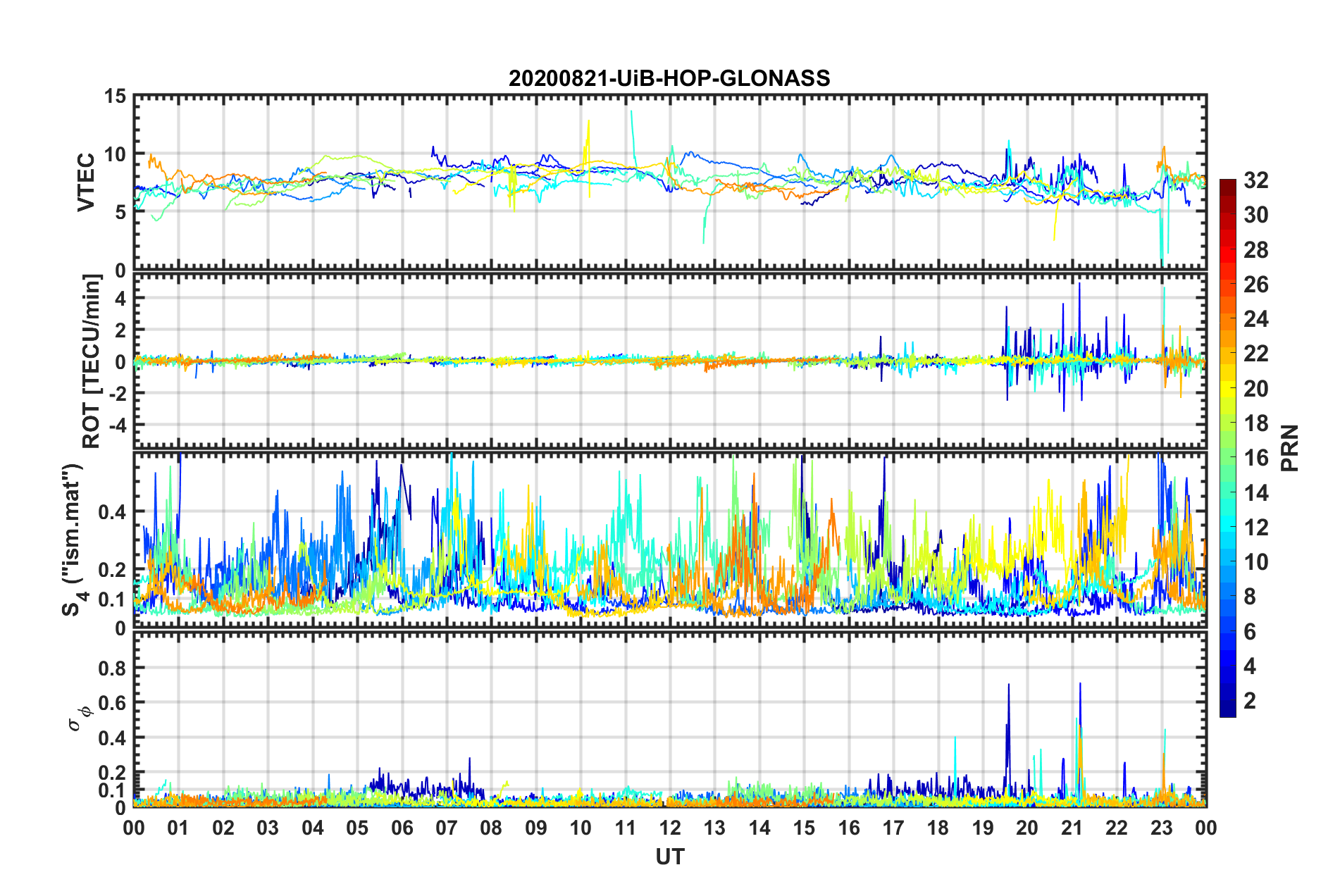Select x-axis tick label 07
This screenshot has width=1340, height=896.
click(x=447, y=828)
